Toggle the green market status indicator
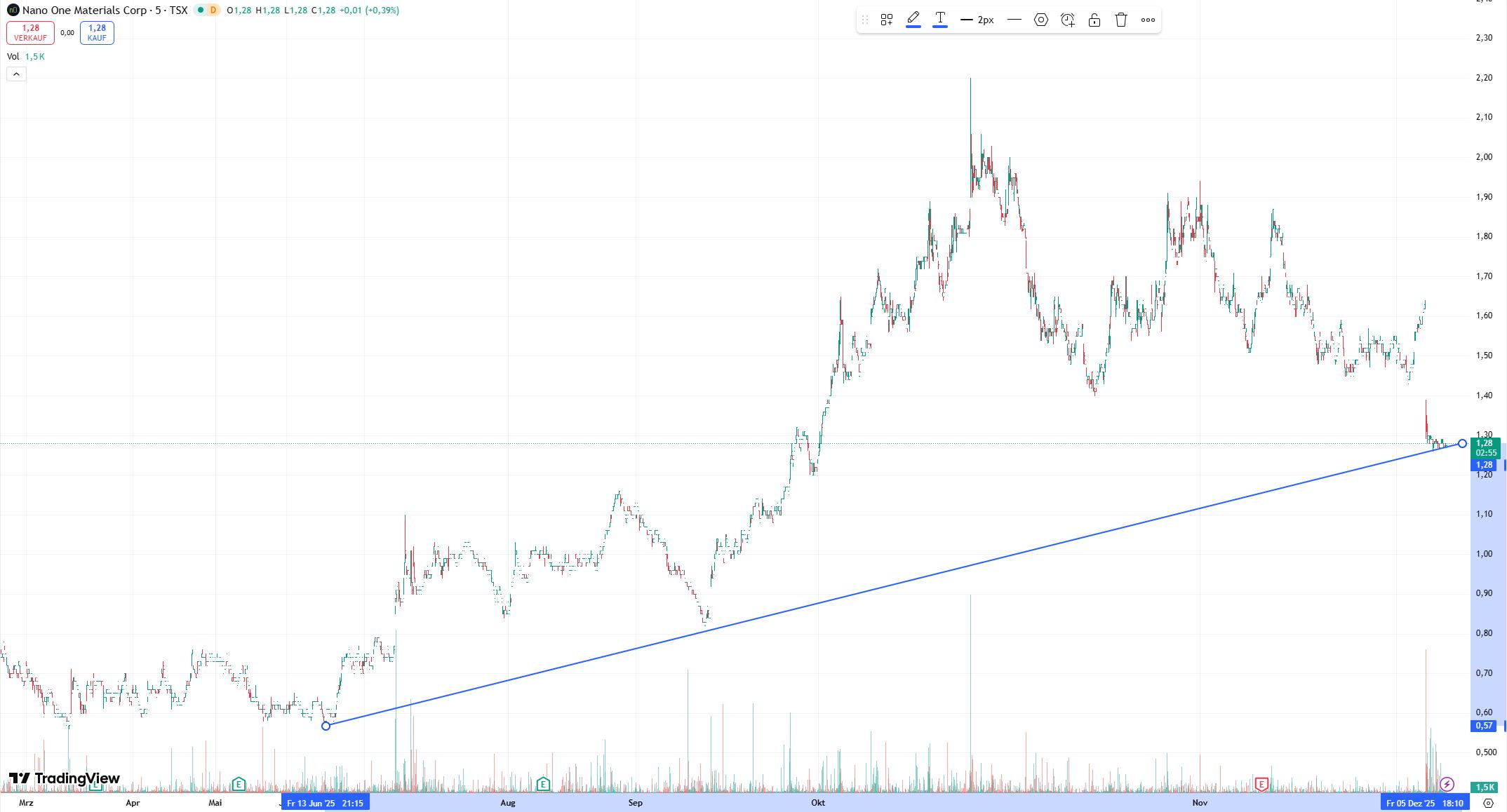1507x812 pixels. click(x=200, y=10)
